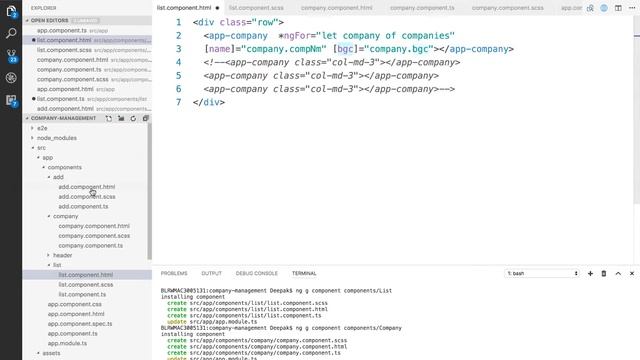Open the Search view in the activity bar
Image resolution: width=640 pixels, height=360 pixels.
coord(11,33)
